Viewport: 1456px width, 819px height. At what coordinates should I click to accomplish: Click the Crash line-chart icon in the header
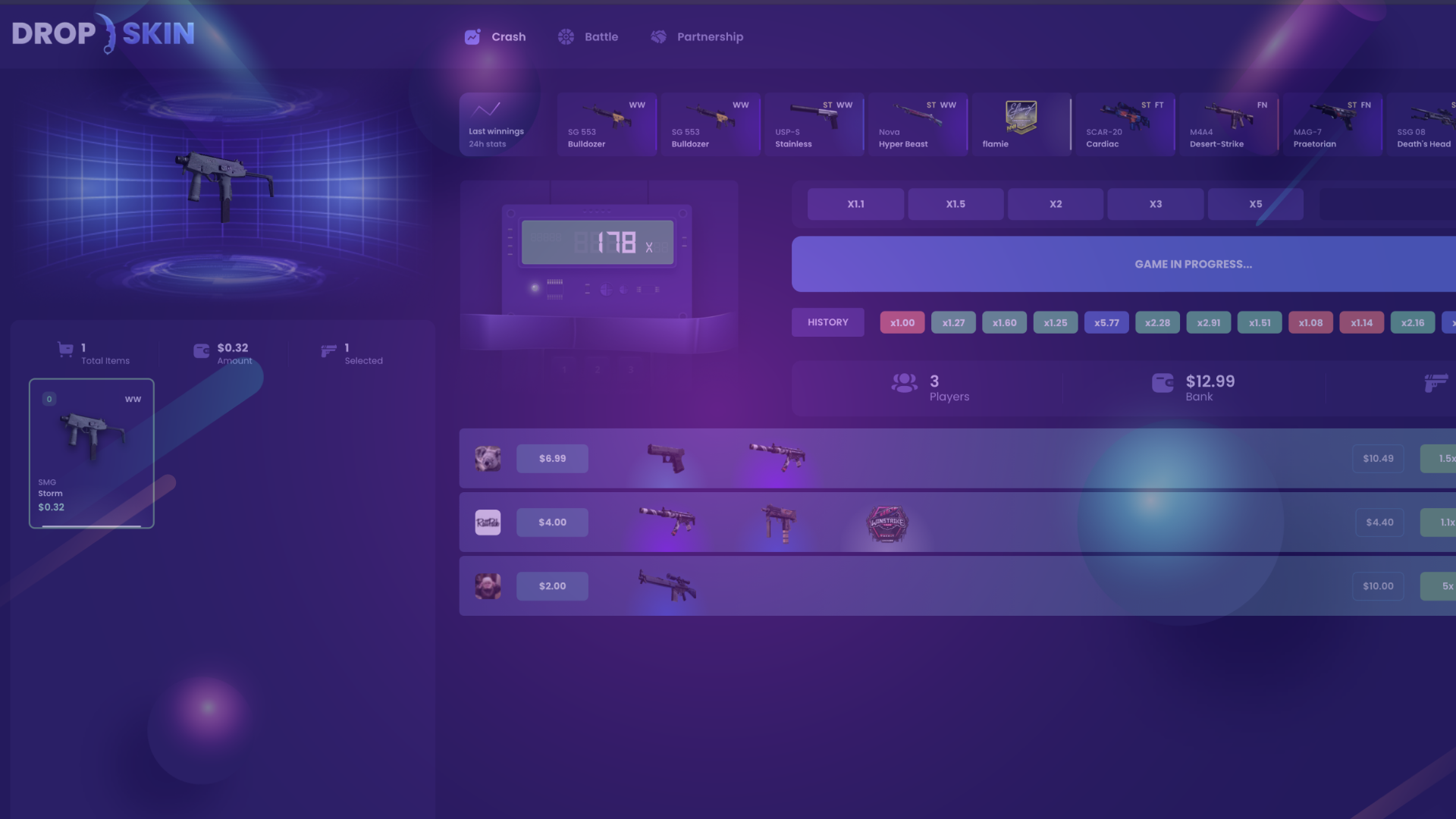pos(472,36)
